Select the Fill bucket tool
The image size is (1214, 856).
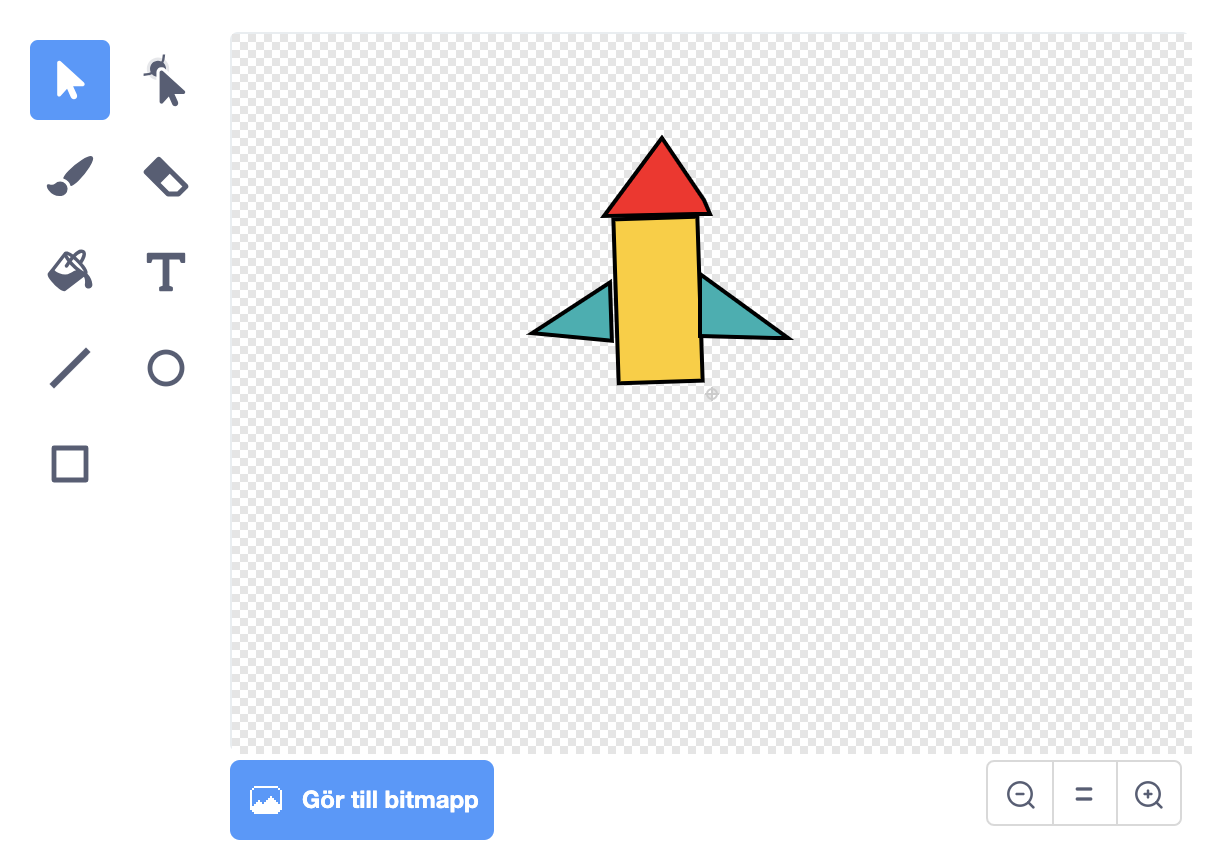tap(70, 271)
